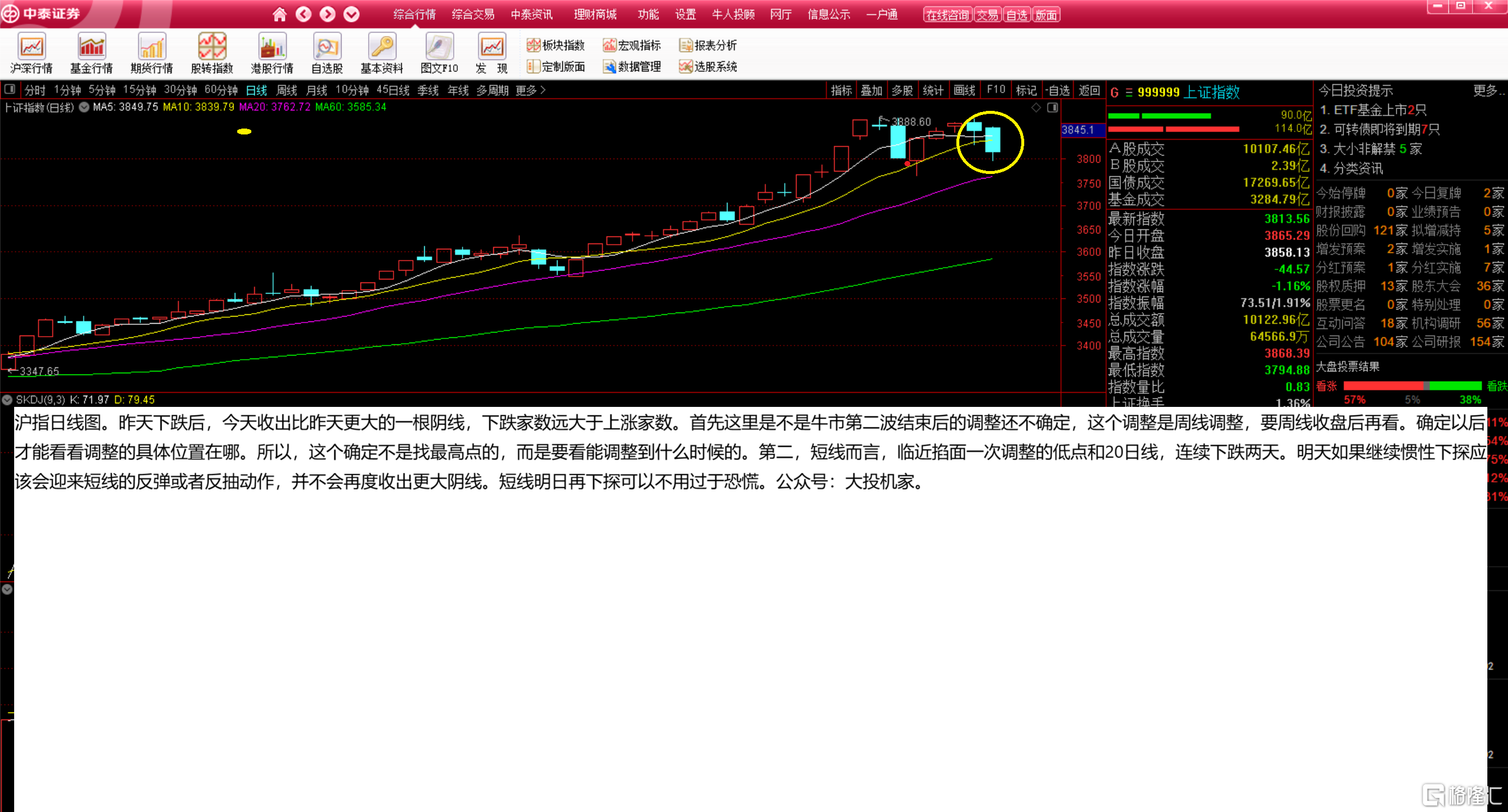Screen dimensions: 1508x812
Task: Open 板块指数 toolbar item
Action: click(556, 45)
